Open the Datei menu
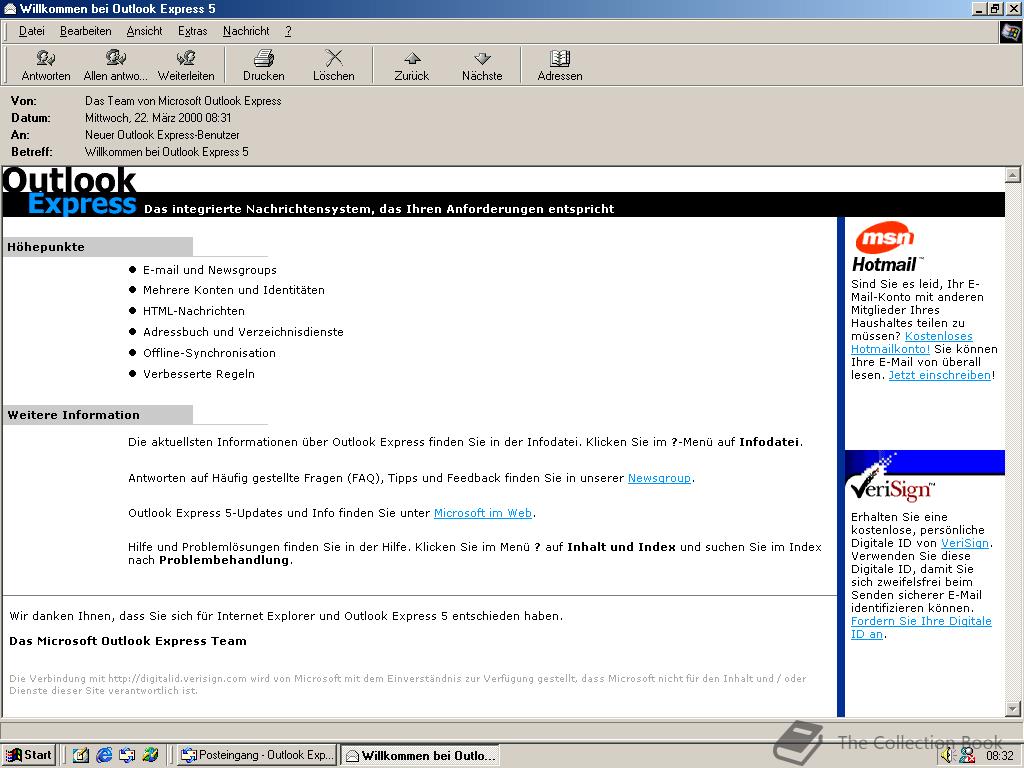The height and width of the screenshot is (768, 1024). 31,31
